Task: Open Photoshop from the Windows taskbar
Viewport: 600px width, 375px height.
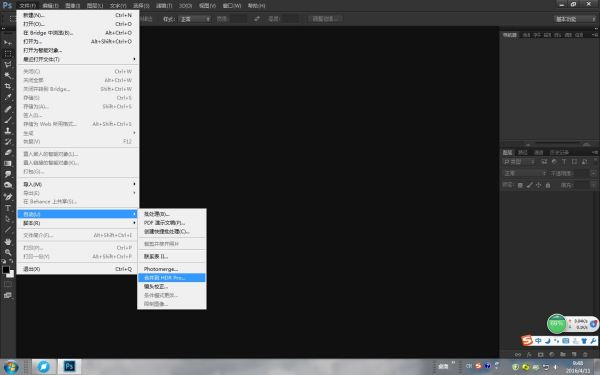Action: click(69, 367)
